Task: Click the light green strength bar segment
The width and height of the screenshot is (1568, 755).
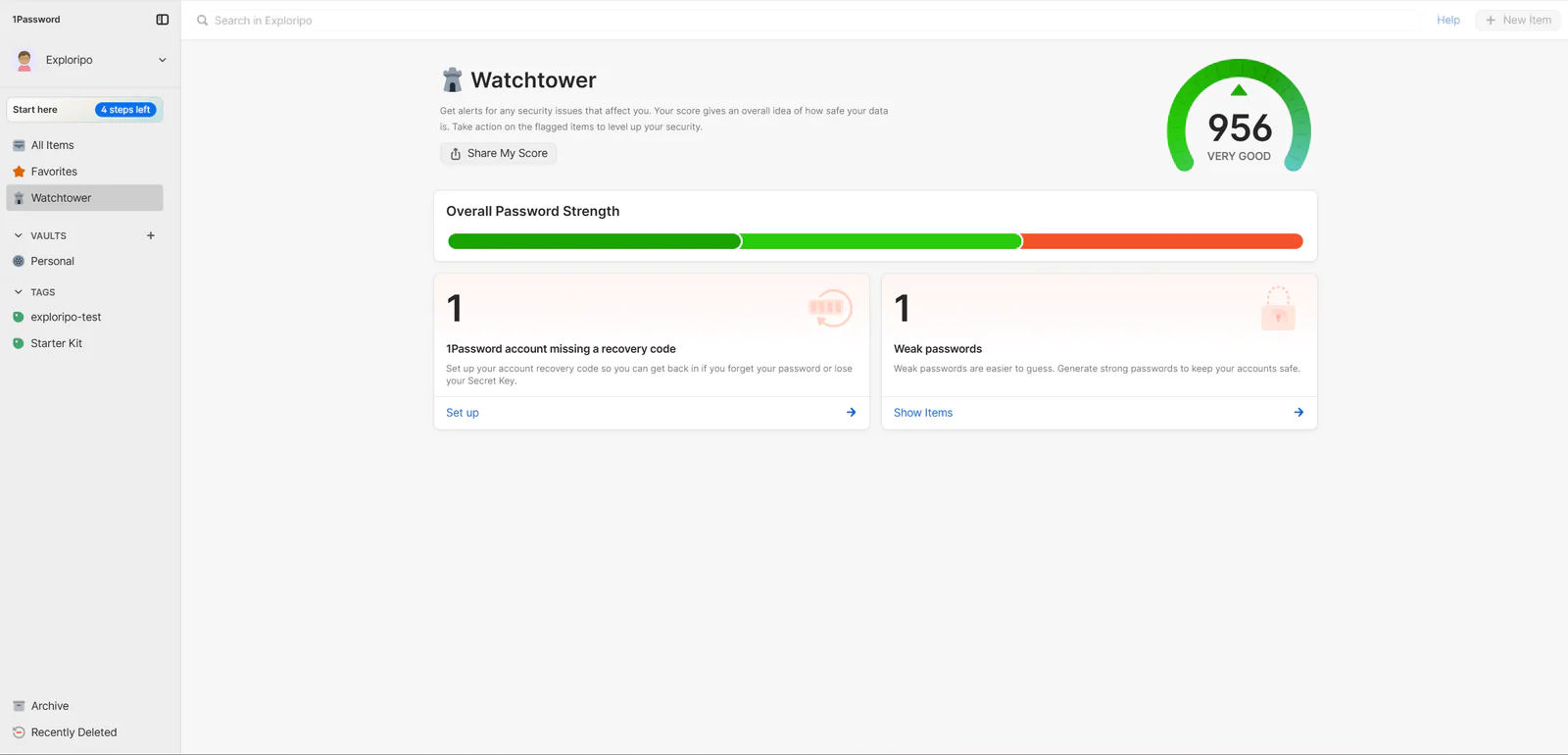Action: 881,241
